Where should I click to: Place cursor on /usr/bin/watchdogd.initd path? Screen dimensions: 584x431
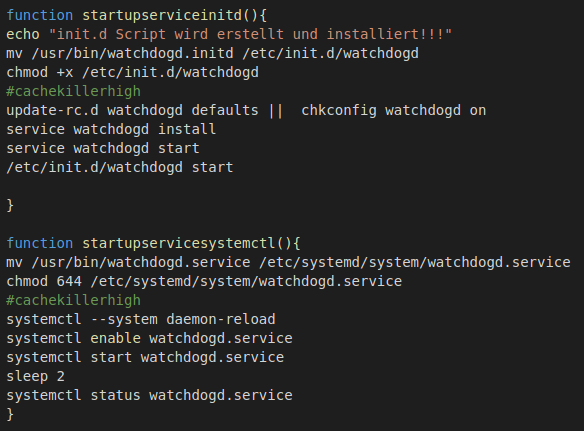coord(133,53)
